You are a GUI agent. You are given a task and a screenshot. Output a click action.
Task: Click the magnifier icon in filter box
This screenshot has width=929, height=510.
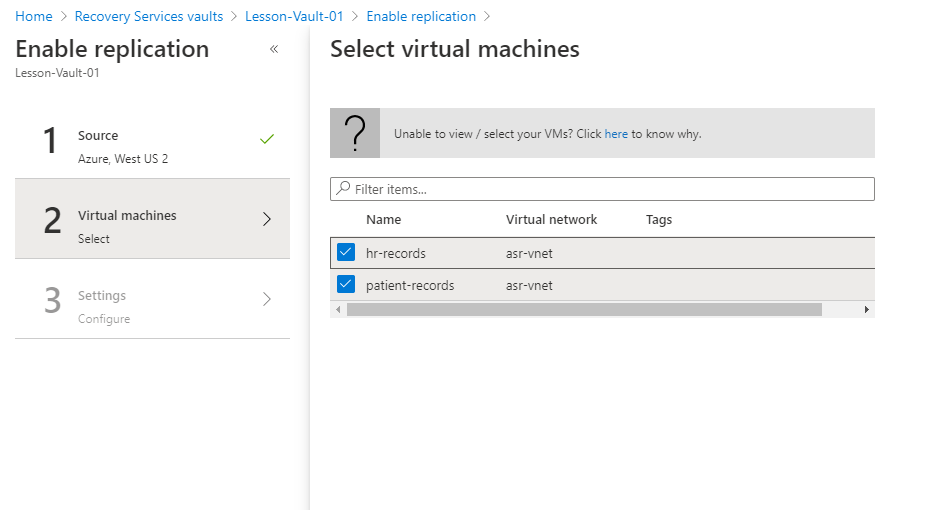pyautogui.click(x=343, y=189)
